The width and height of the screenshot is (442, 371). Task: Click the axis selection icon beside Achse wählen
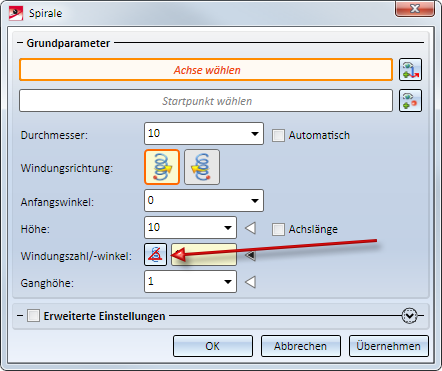tap(410, 70)
